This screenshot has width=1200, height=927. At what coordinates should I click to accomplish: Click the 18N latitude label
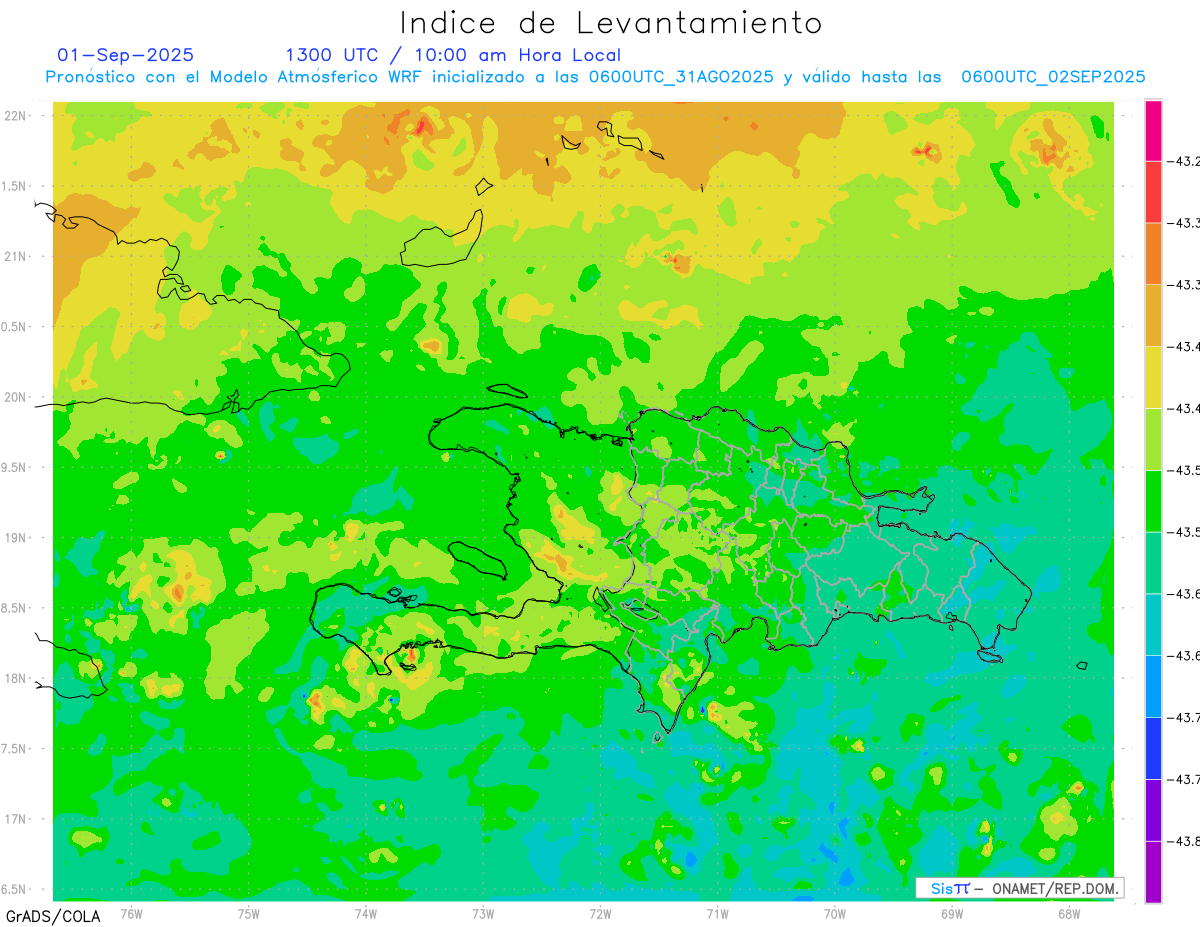tap(17, 678)
